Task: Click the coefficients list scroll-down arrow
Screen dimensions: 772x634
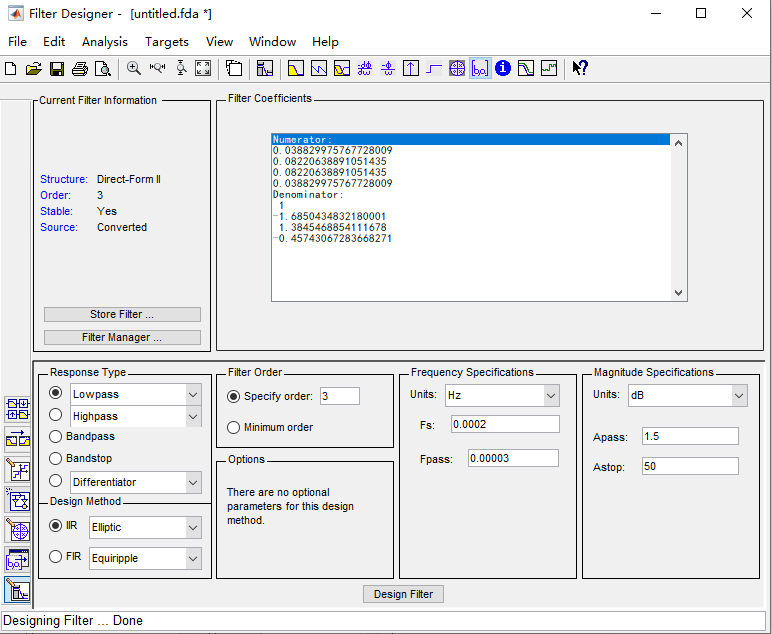Action: click(x=678, y=293)
